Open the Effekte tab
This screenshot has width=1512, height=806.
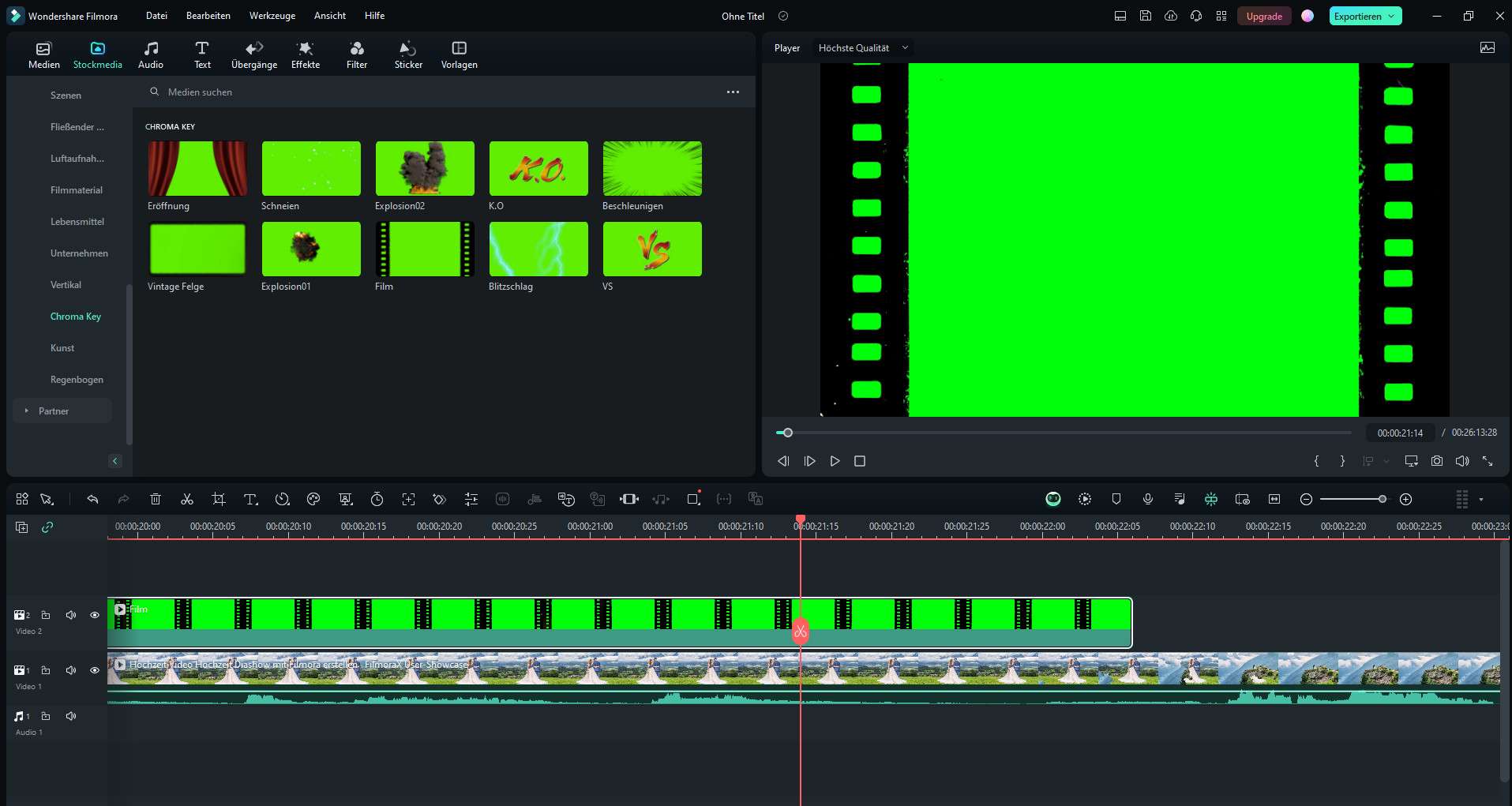click(x=305, y=55)
